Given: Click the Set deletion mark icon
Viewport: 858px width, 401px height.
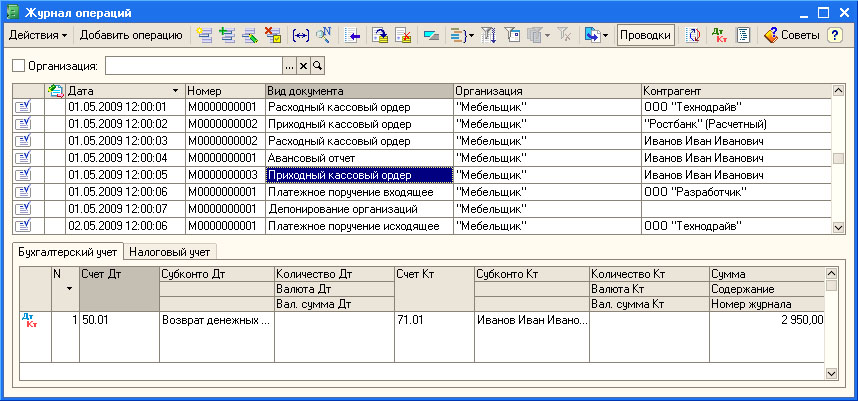Looking at the screenshot, I should click(273, 36).
